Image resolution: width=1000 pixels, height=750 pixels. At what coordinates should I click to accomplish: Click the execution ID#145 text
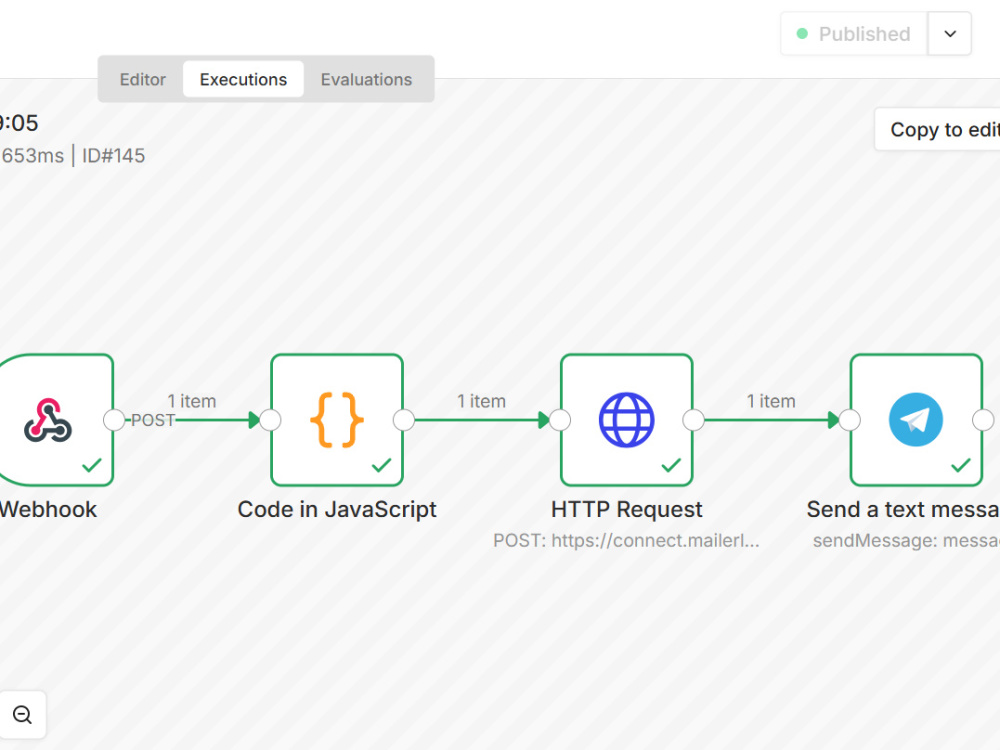114,156
